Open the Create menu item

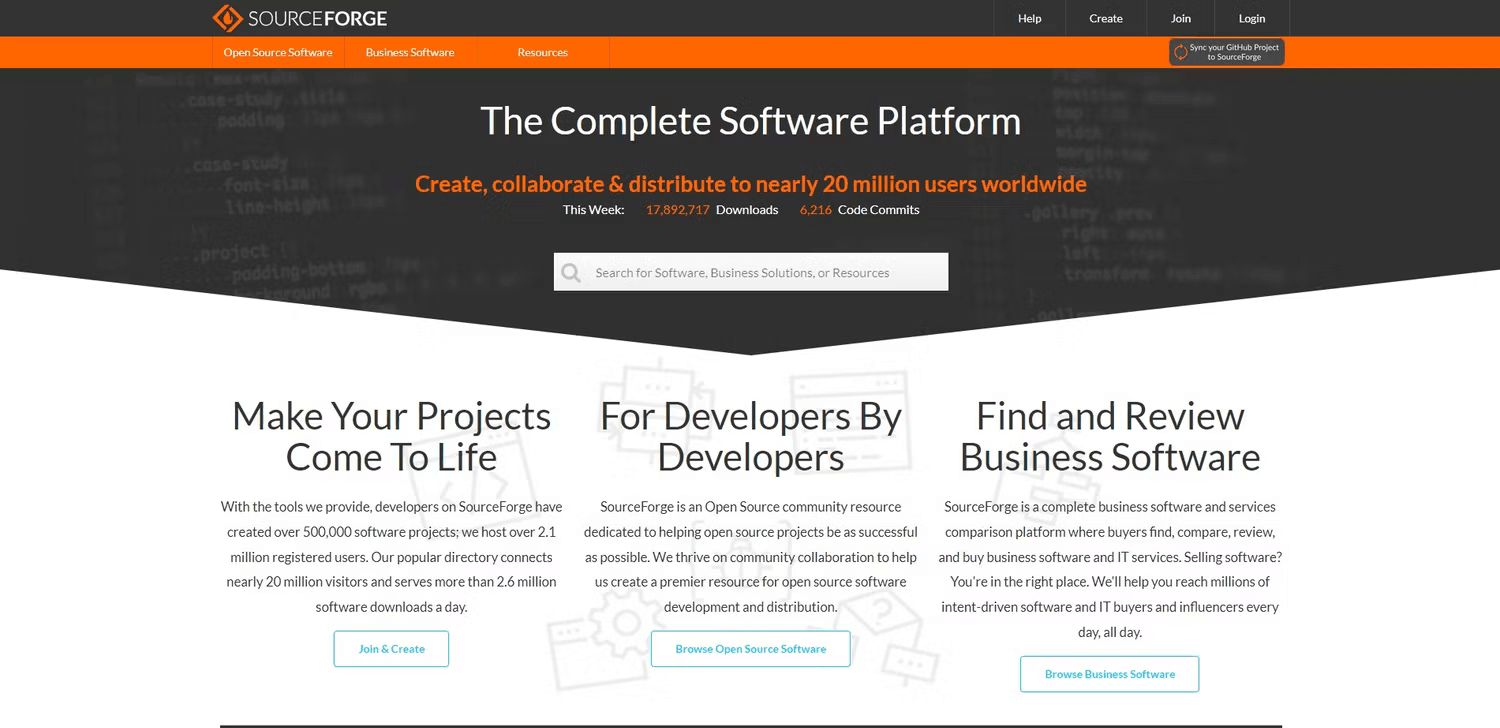tap(1105, 18)
